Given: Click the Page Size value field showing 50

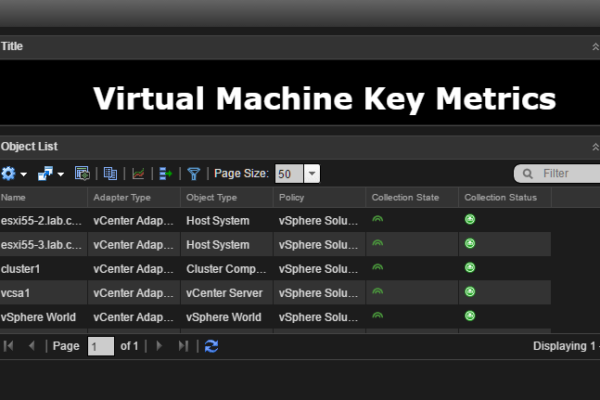Looking at the screenshot, I should pos(289,174).
